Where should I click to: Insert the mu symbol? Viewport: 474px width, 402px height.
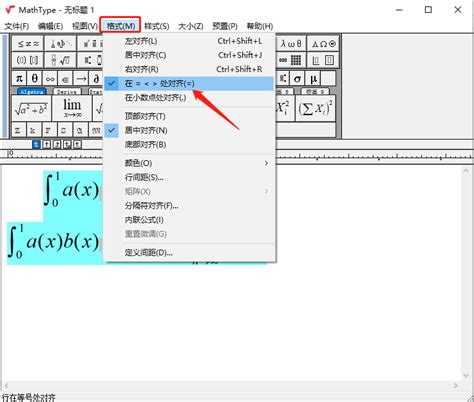point(313,79)
